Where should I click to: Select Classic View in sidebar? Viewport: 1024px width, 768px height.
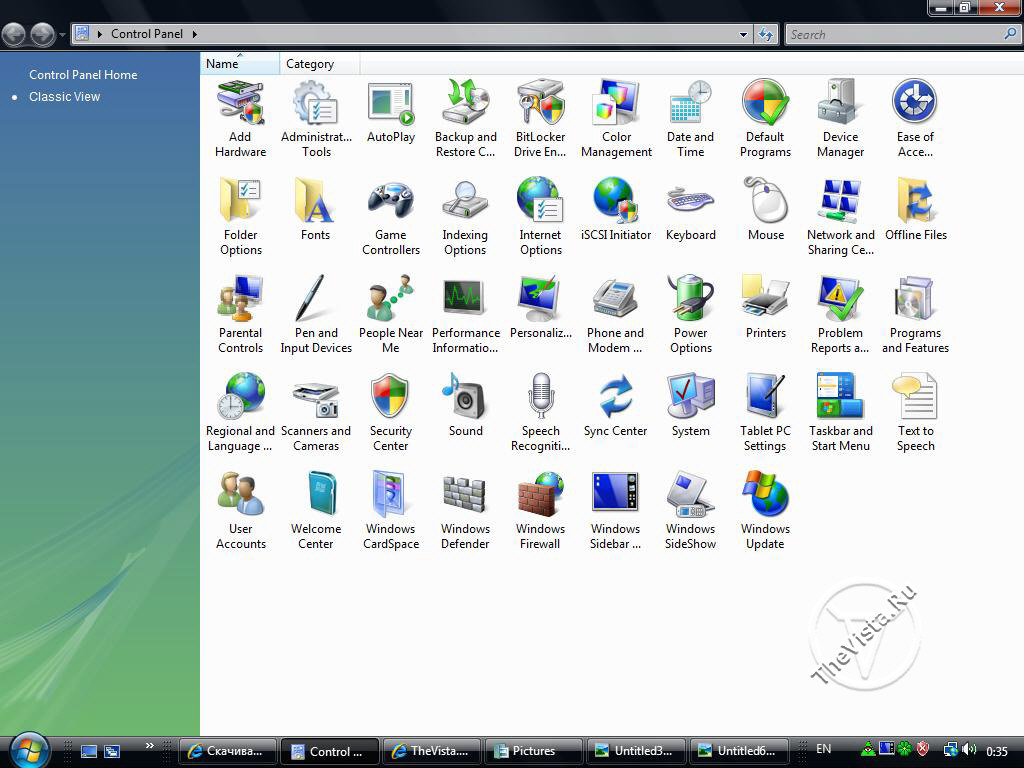pos(64,97)
